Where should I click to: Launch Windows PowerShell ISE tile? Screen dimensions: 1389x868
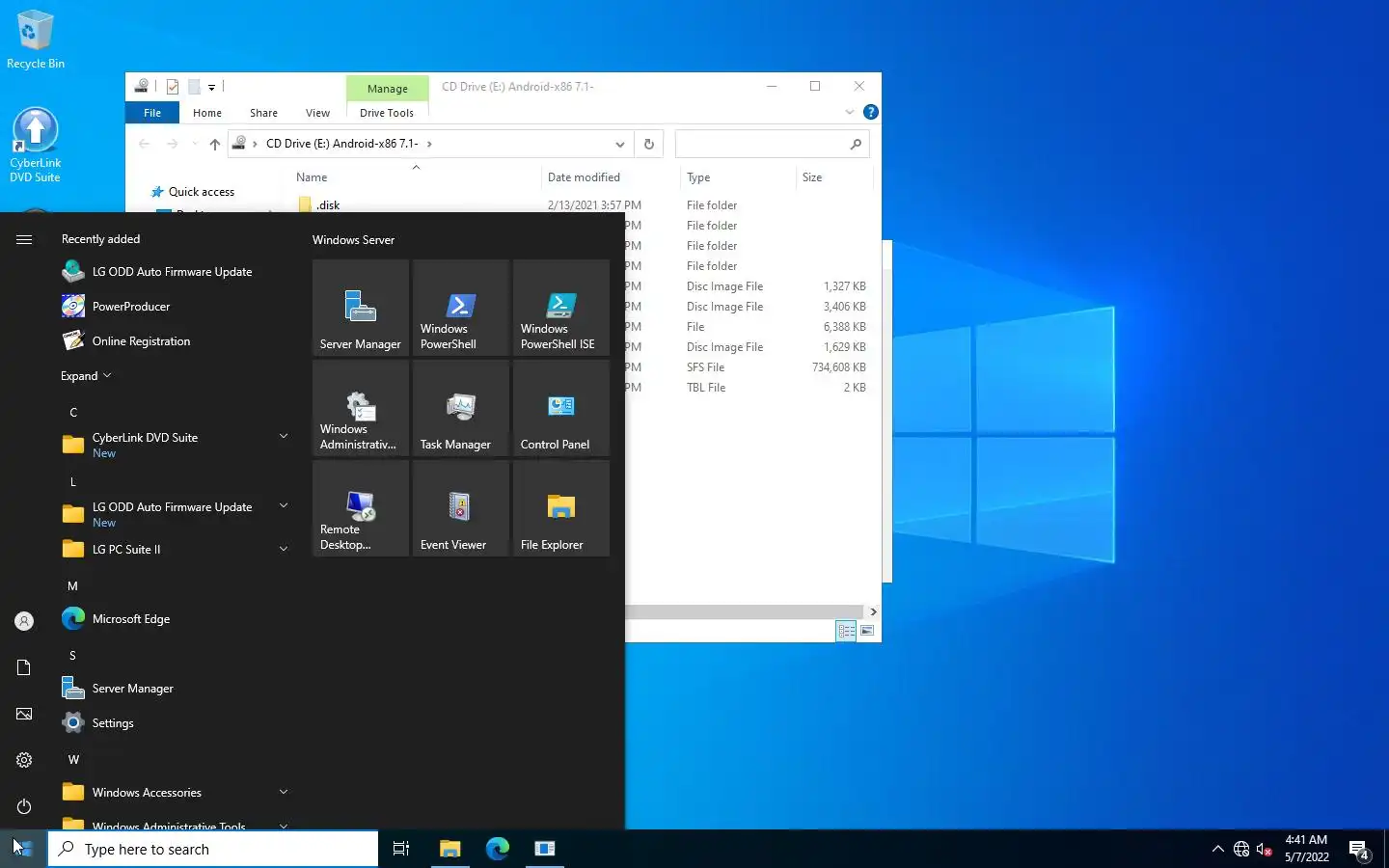561,308
